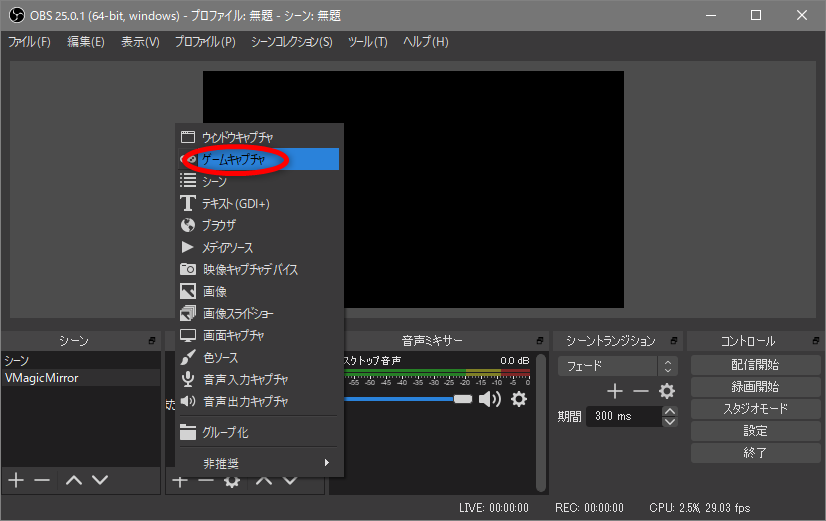Mute desktop audio speaker icon
The height and width of the screenshot is (521, 826).
click(x=489, y=399)
